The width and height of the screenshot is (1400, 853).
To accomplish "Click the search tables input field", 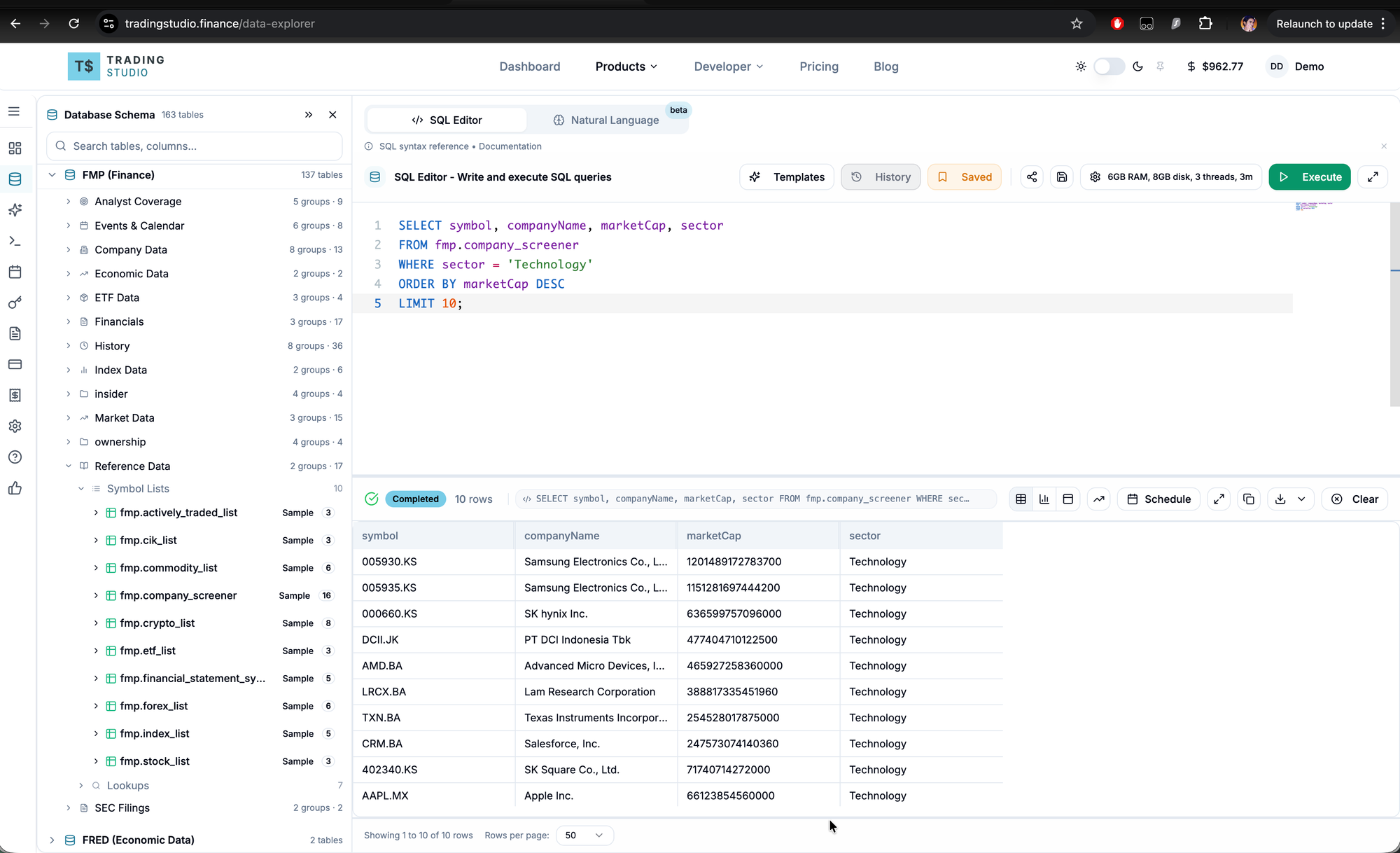I will [195, 146].
